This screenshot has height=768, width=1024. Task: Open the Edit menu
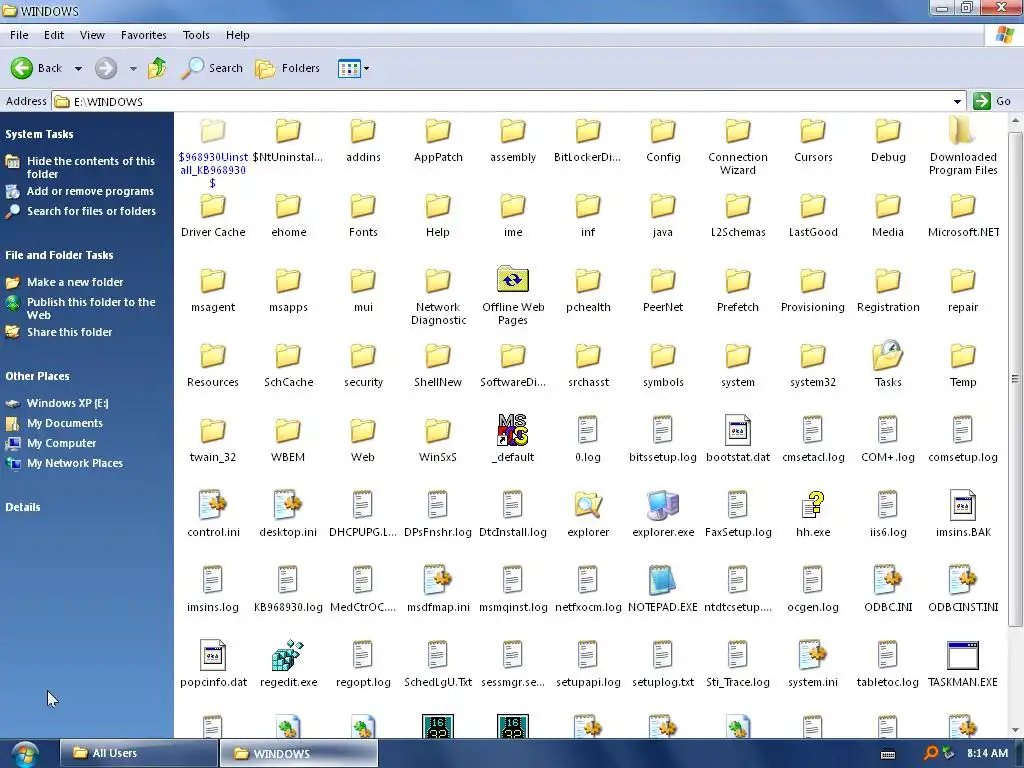54,35
